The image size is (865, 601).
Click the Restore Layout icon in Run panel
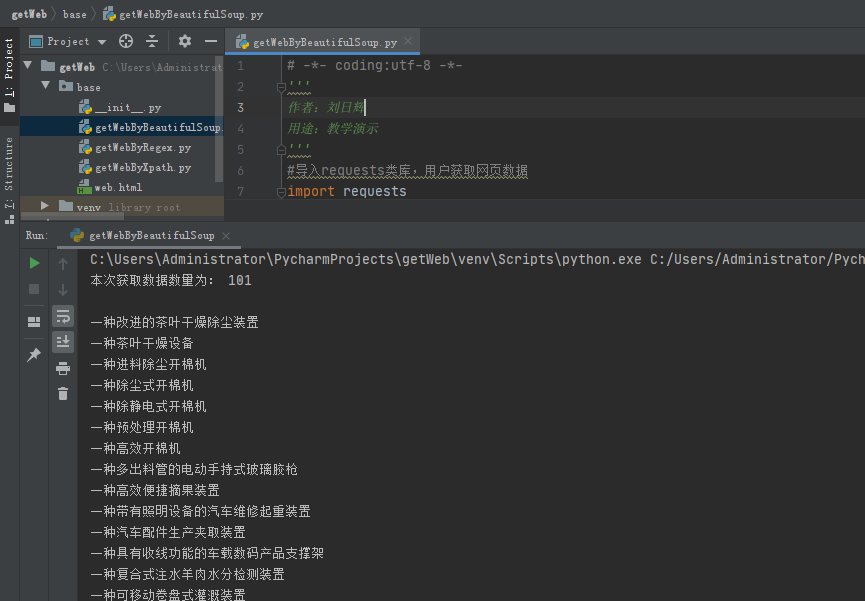(34, 322)
